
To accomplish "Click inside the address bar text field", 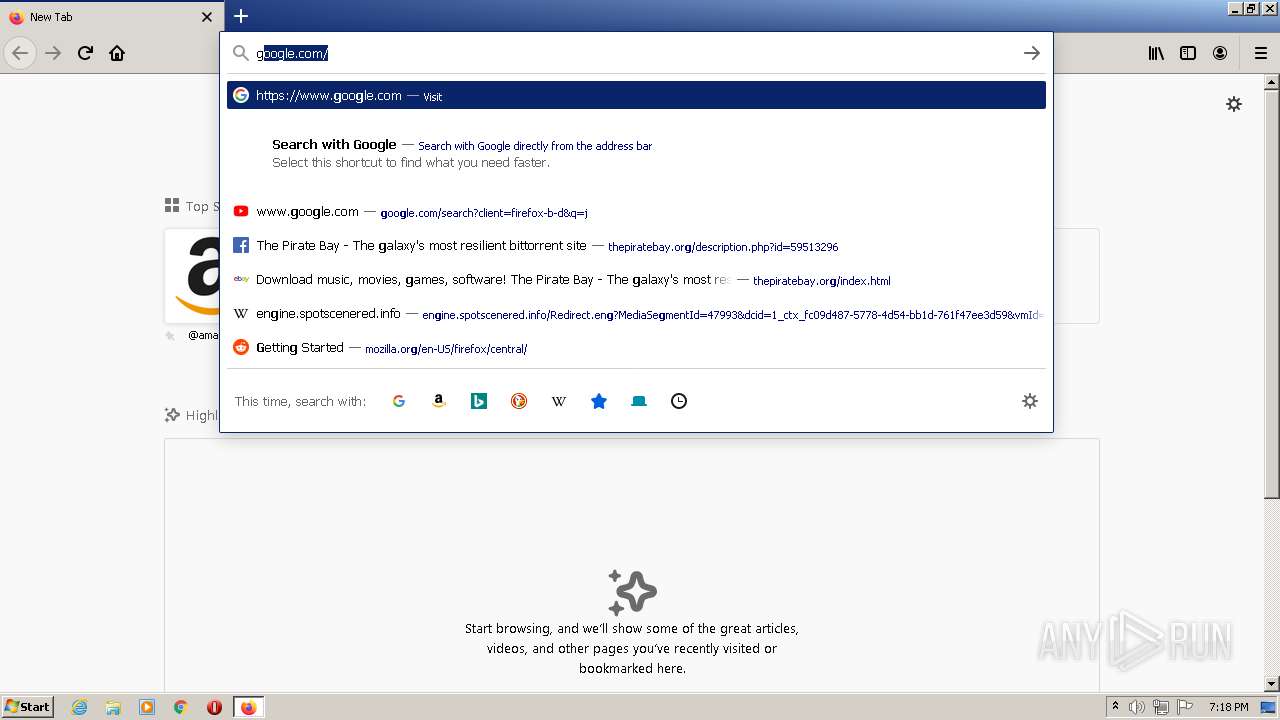I will pyautogui.click(x=636, y=53).
